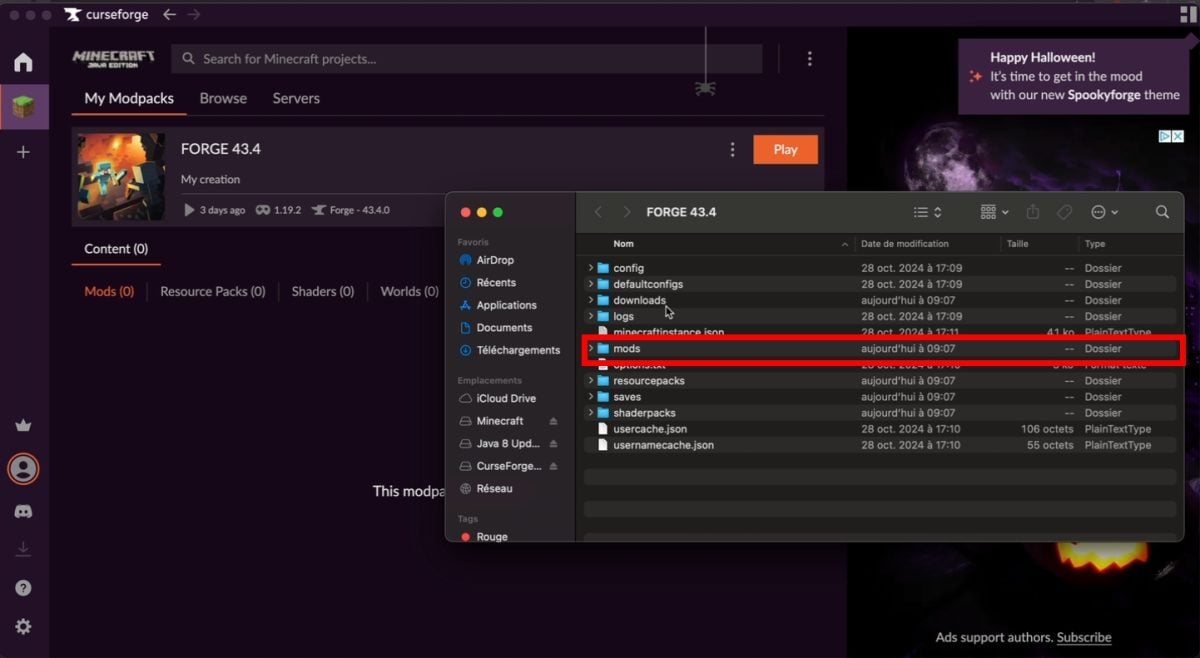Click the add game plus icon
1200x658 pixels.
(23, 152)
